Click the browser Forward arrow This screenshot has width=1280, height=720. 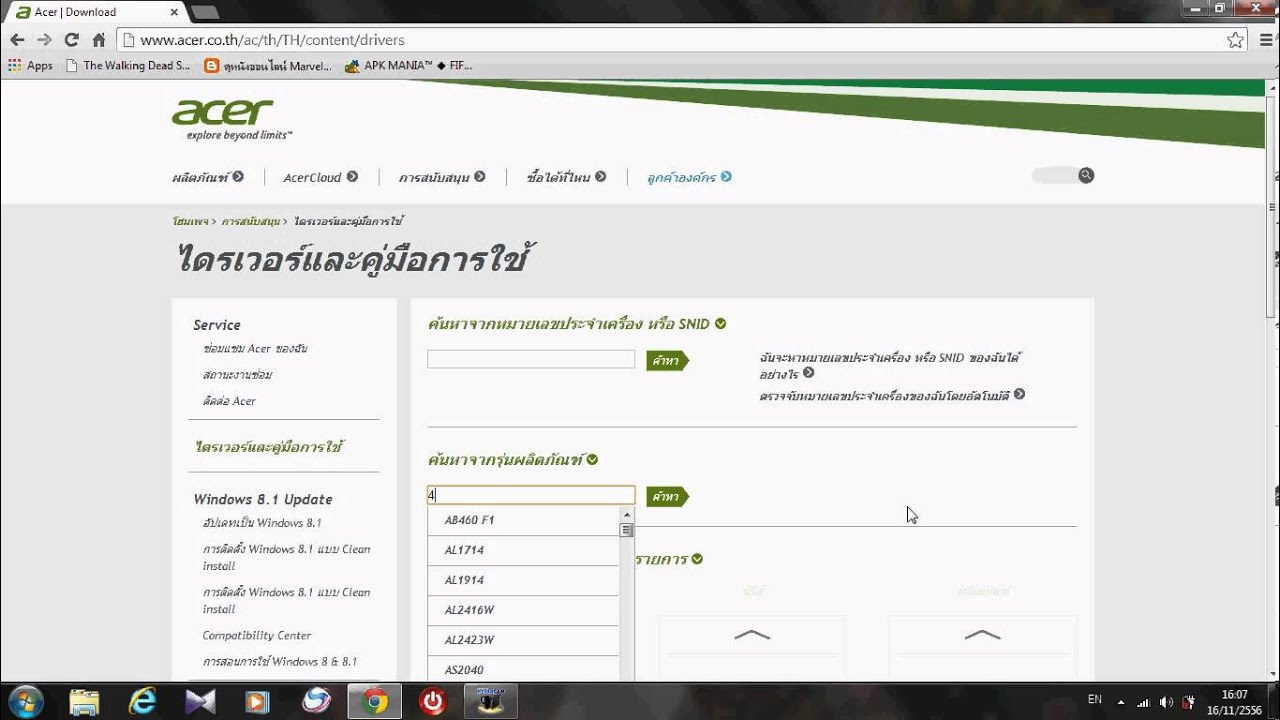pos(44,40)
